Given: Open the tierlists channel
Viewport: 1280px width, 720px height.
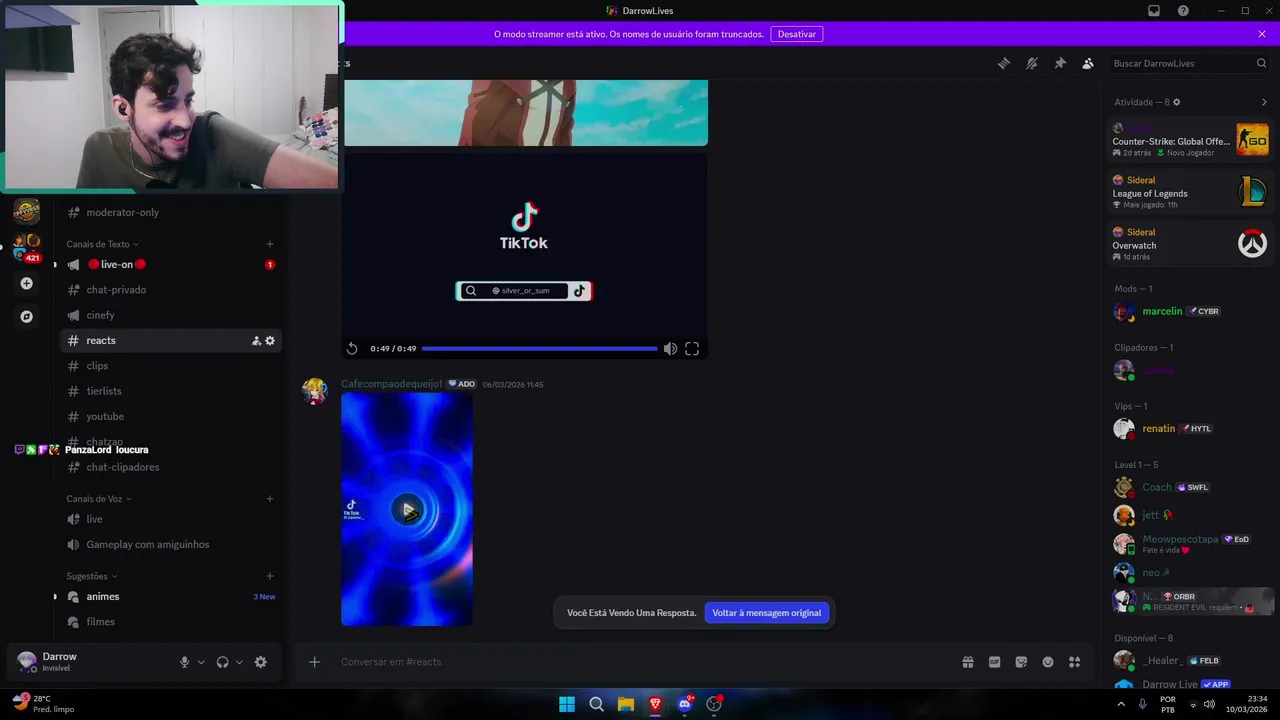Looking at the screenshot, I should 170,391.
